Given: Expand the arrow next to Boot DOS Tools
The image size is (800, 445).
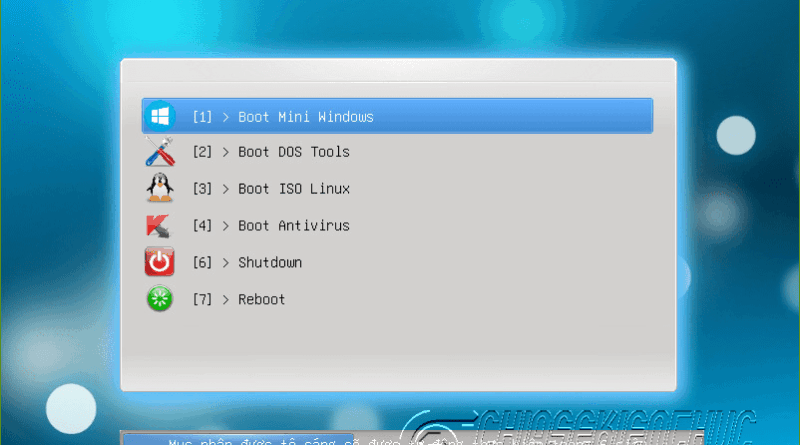Looking at the screenshot, I should point(226,152).
